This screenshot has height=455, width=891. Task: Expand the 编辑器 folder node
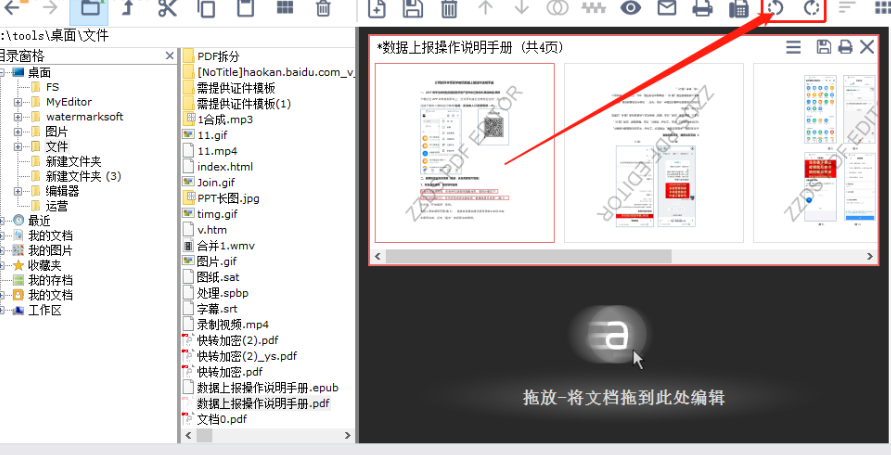(x=18, y=191)
